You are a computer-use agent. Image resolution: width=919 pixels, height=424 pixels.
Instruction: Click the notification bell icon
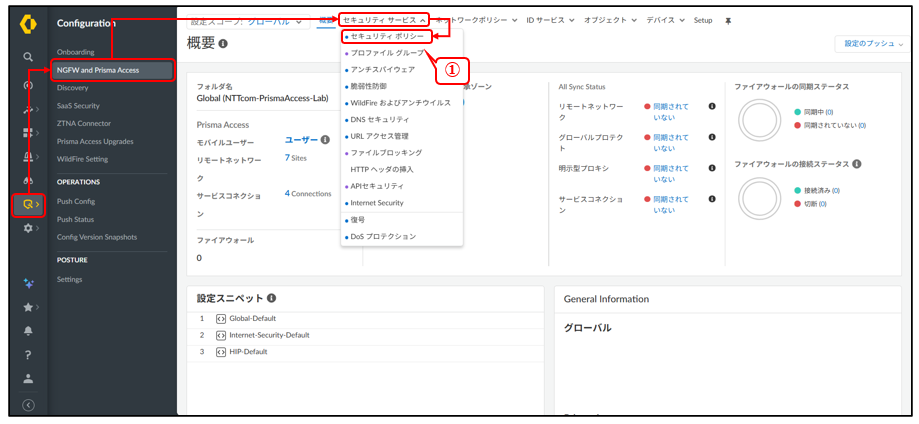click(28, 331)
